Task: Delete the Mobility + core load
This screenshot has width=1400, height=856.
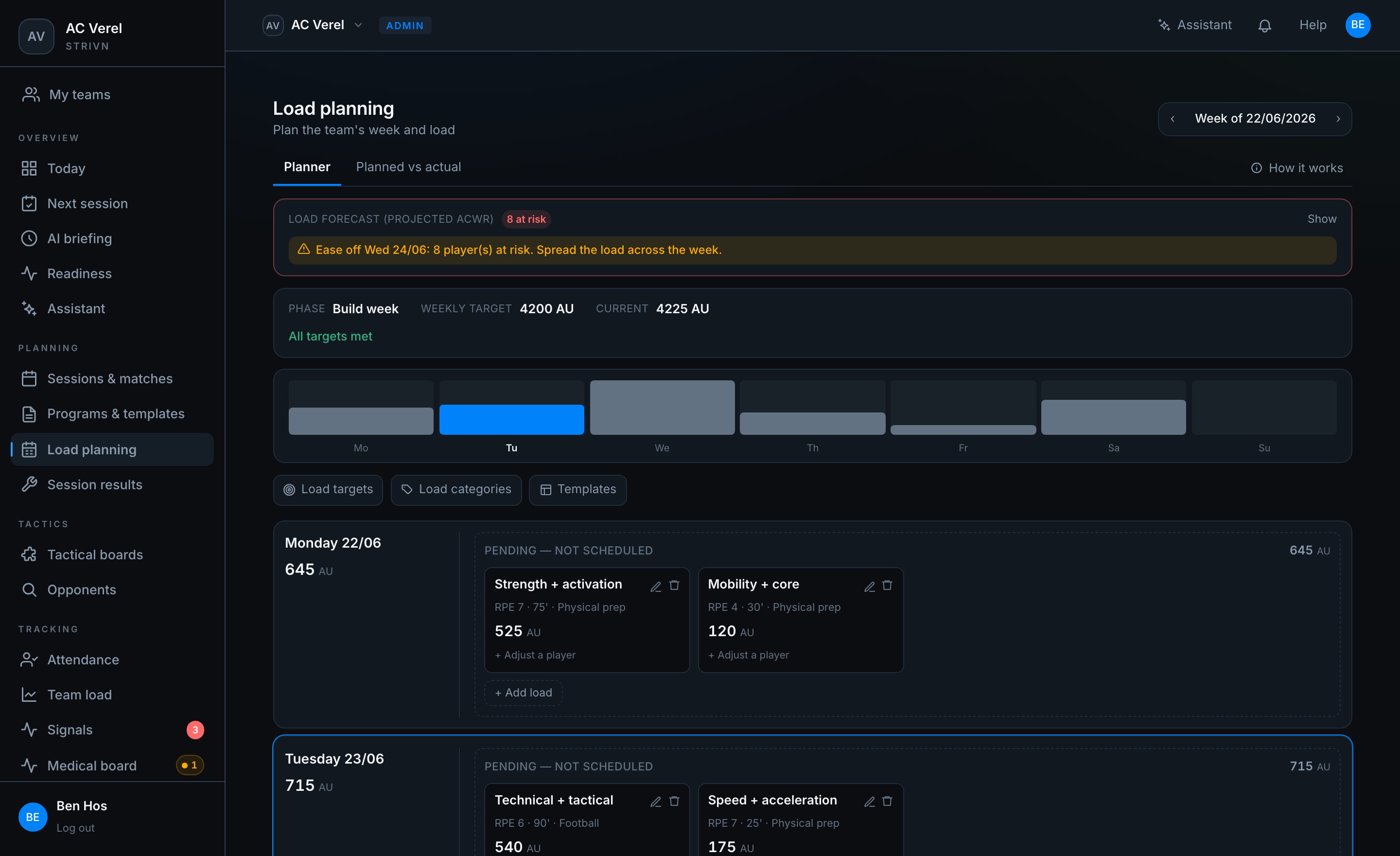Action: [x=887, y=586]
